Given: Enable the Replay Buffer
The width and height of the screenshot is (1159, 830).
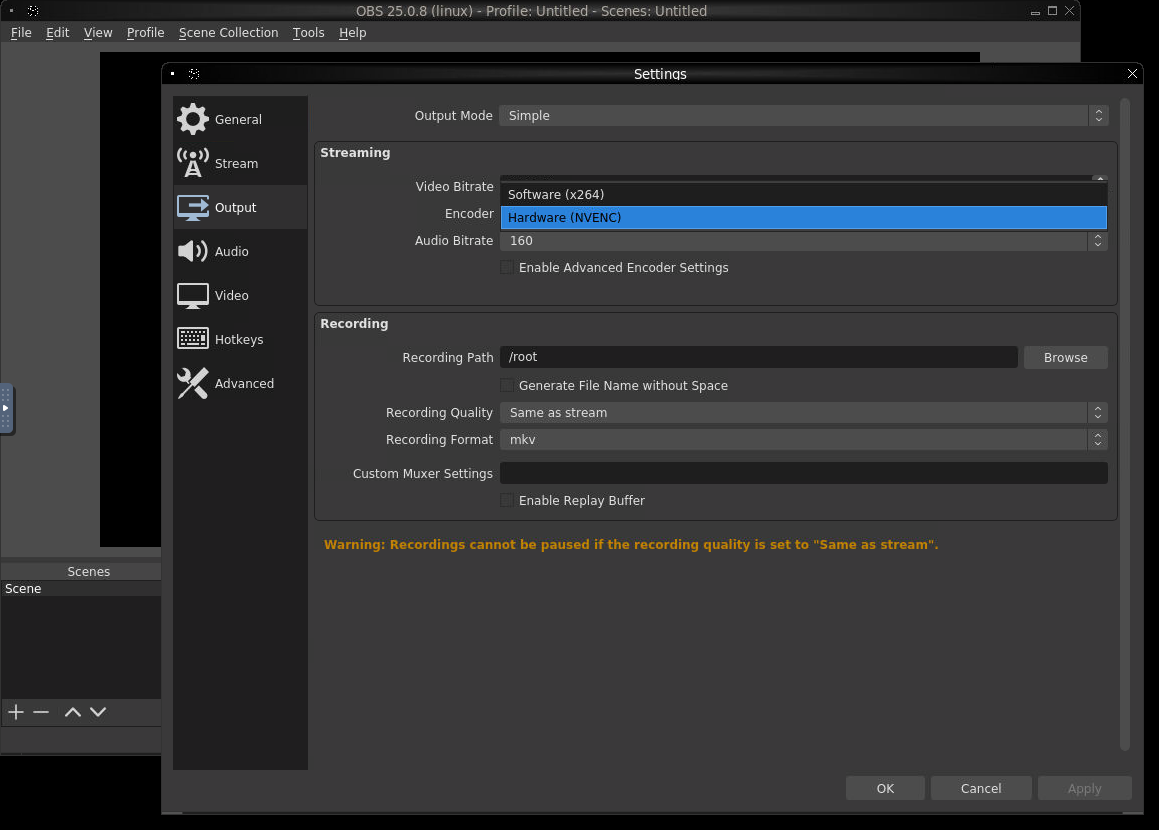Looking at the screenshot, I should (x=507, y=500).
